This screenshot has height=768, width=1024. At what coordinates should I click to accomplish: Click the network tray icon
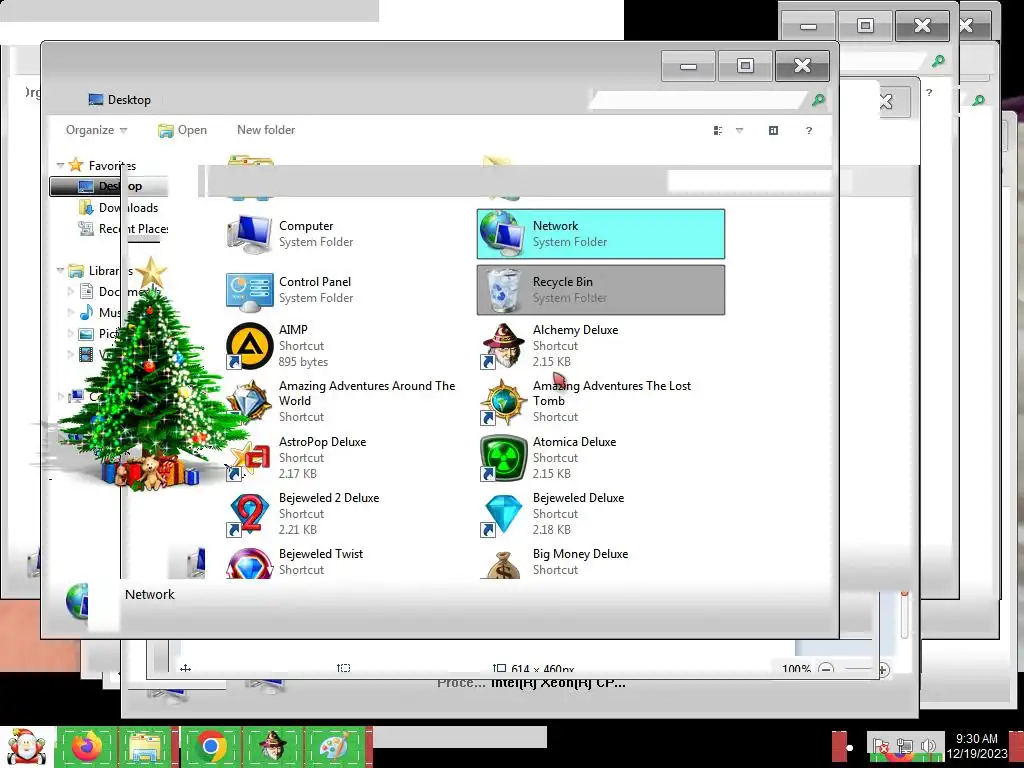[905, 746]
